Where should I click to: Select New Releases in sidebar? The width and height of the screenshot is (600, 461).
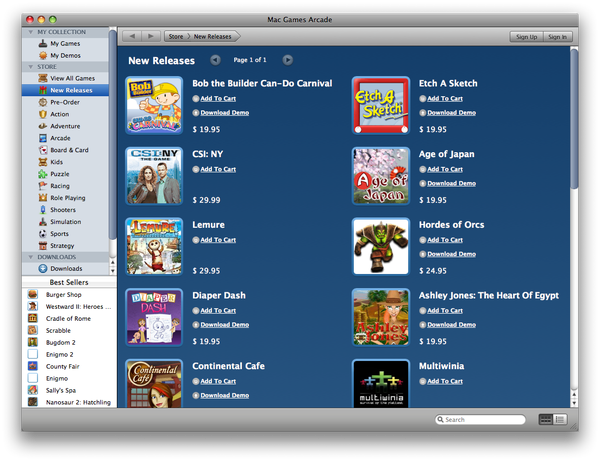pyautogui.click(x=65, y=90)
